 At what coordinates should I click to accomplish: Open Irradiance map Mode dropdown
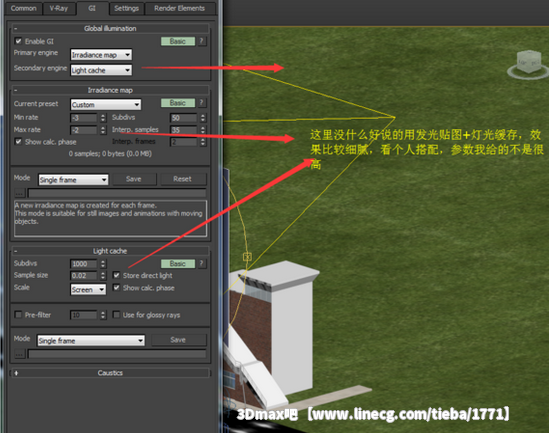click(73, 180)
